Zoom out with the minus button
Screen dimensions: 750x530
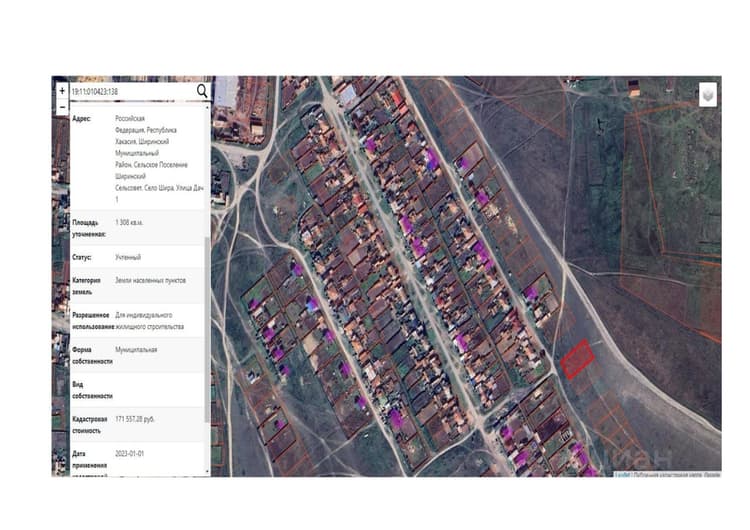click(x=62, y=107)
